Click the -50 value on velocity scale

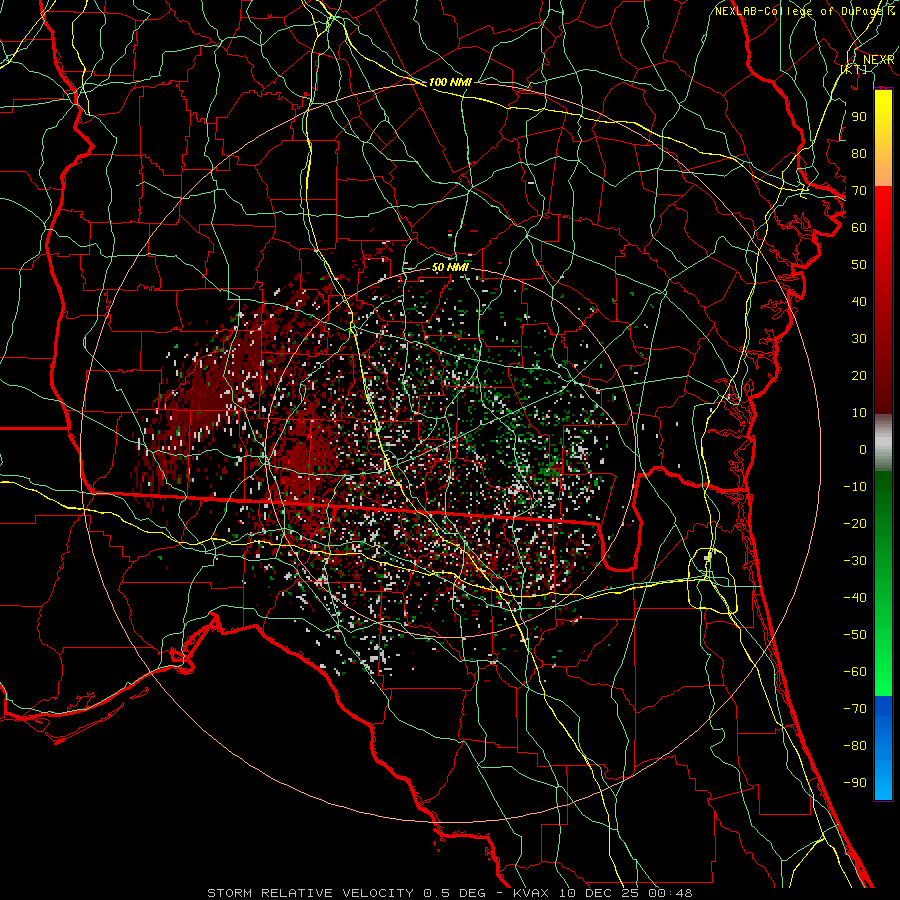click(855, 634)
